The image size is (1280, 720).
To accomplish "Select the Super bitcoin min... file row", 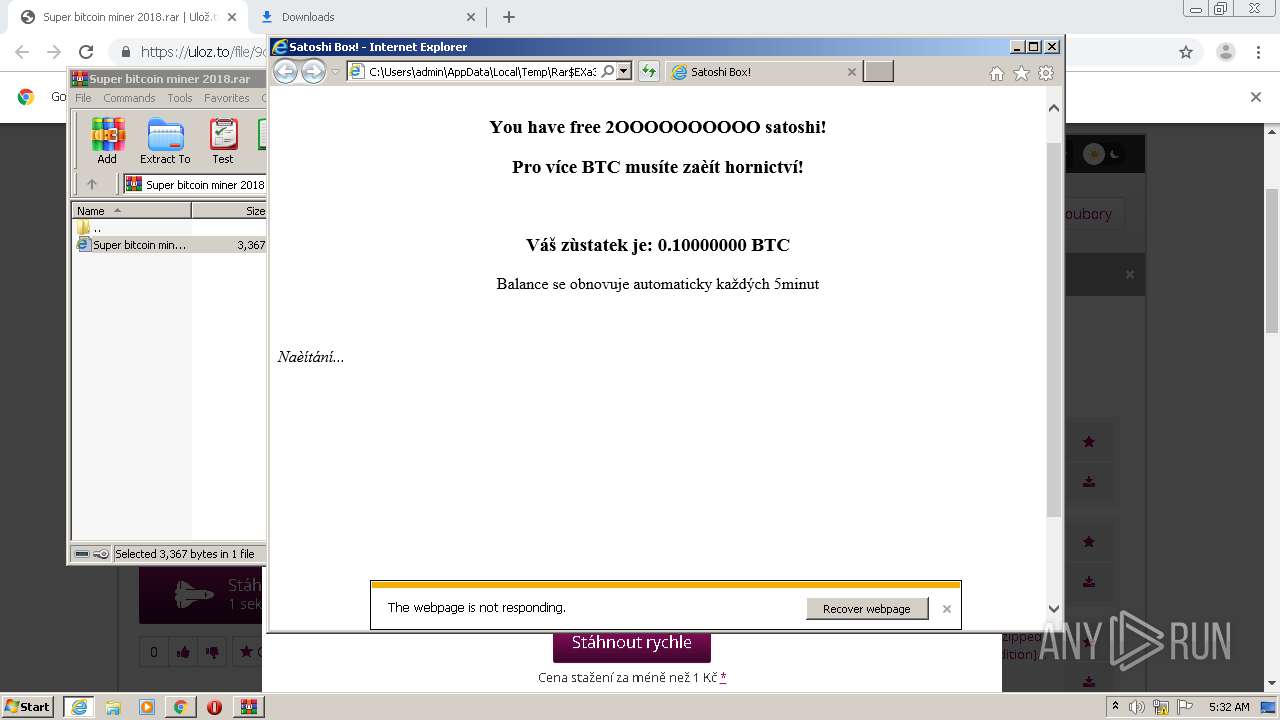I will point(170,244).
